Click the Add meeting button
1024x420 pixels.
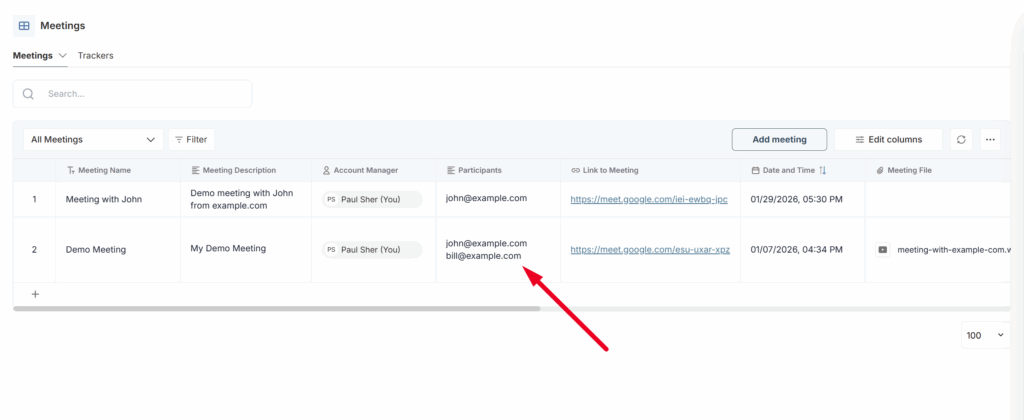coord(779,140)
